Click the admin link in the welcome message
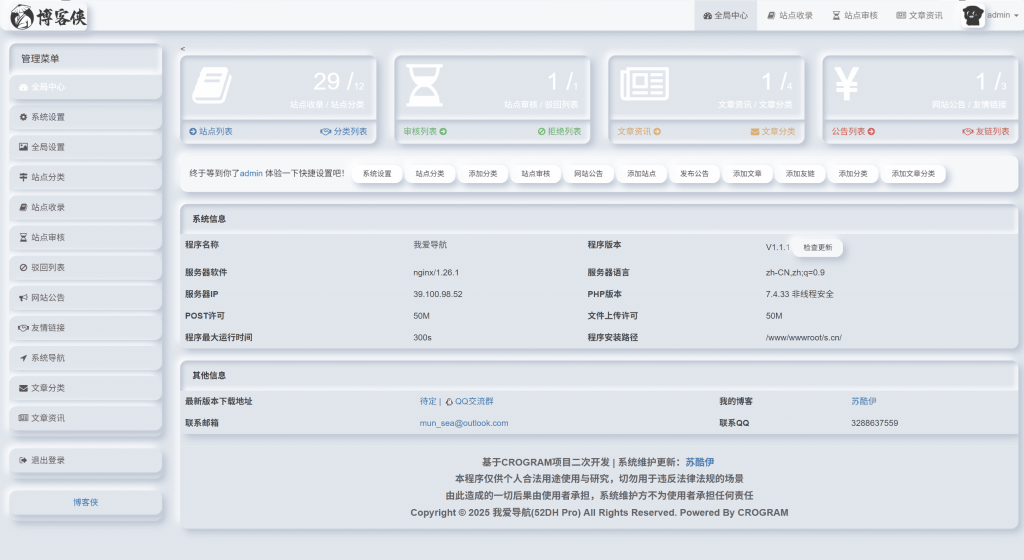 pos(251,174)
